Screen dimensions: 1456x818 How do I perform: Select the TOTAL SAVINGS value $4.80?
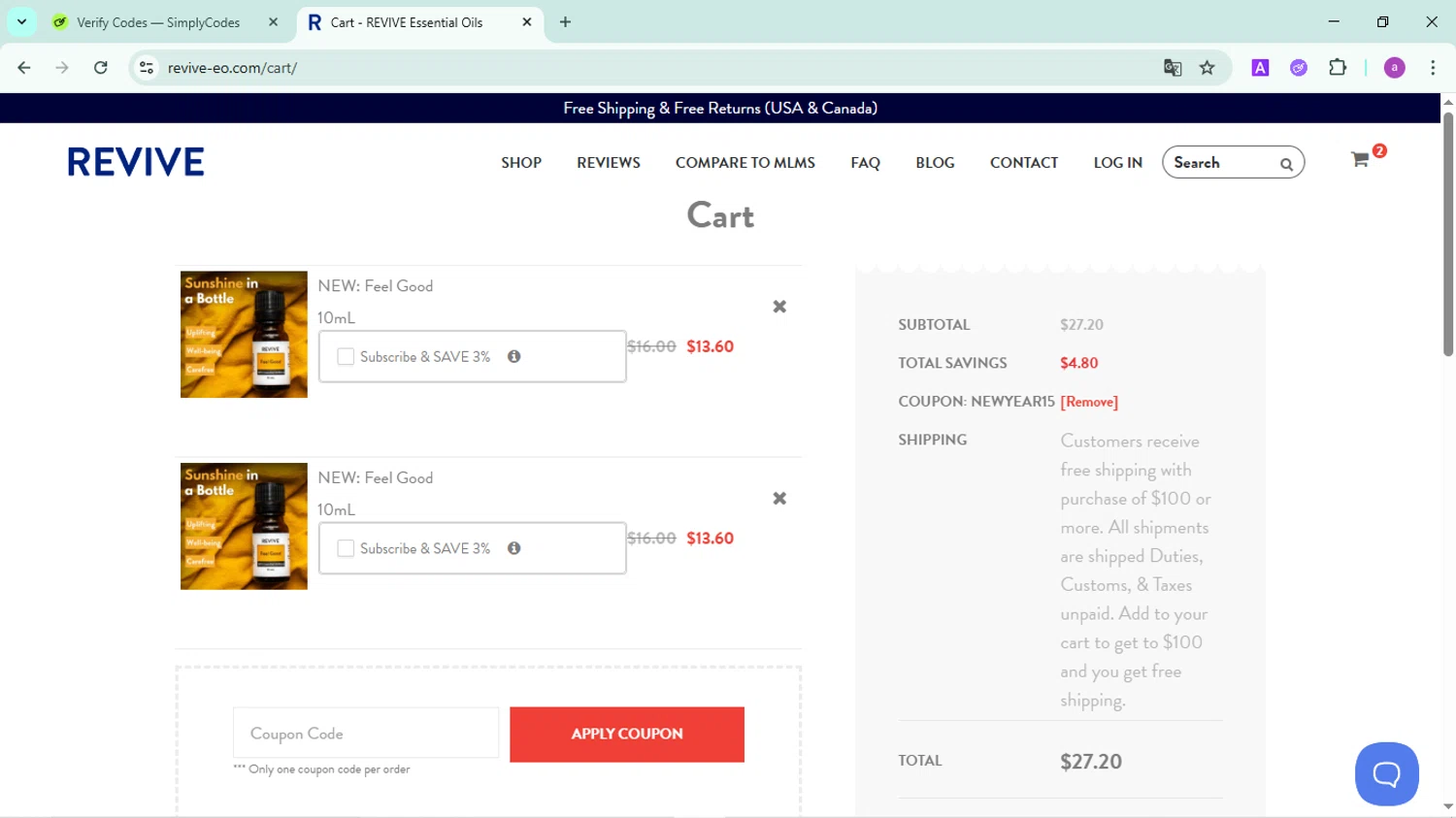pyautogui.click(x=1079, y=363)
